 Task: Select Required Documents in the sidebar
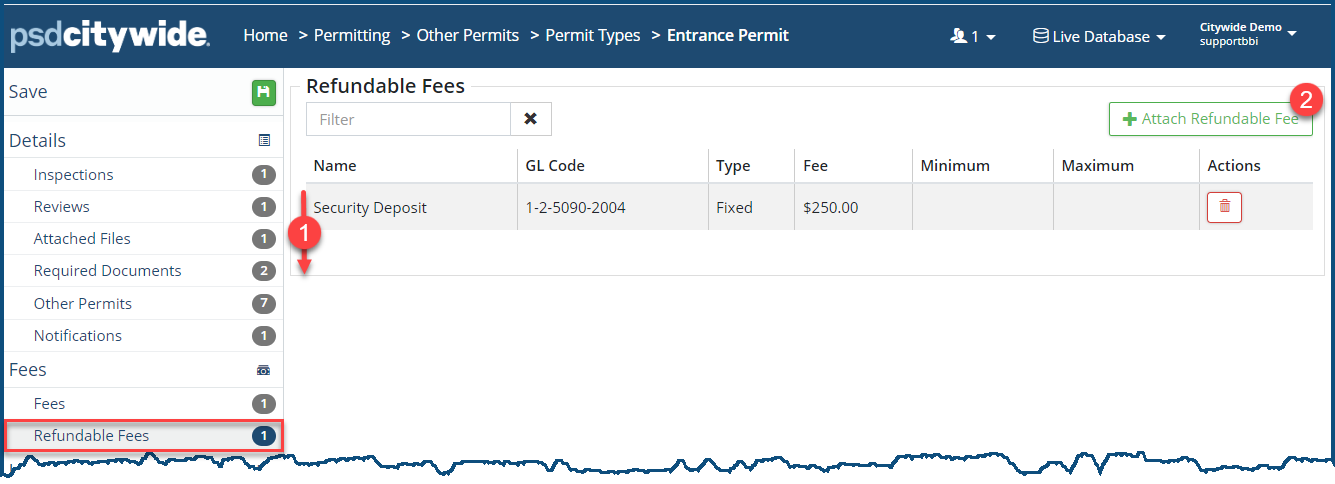[x=107, y=271]
